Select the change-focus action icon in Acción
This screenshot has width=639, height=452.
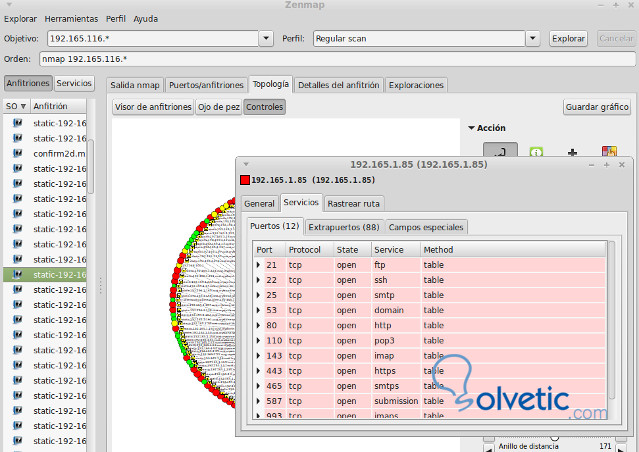(x=500, y=150)
